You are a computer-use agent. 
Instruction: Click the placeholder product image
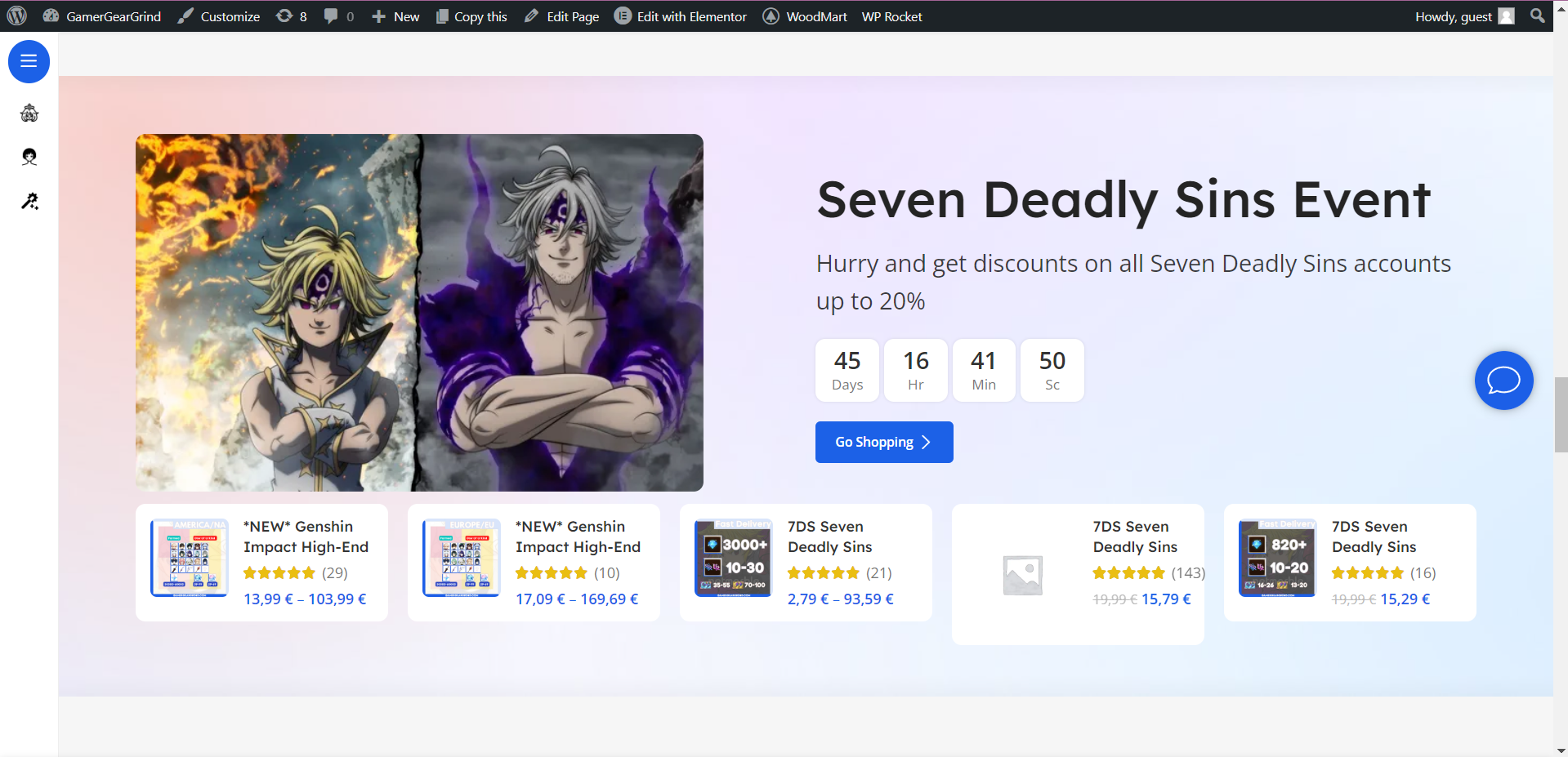[x=1022, y=575]
